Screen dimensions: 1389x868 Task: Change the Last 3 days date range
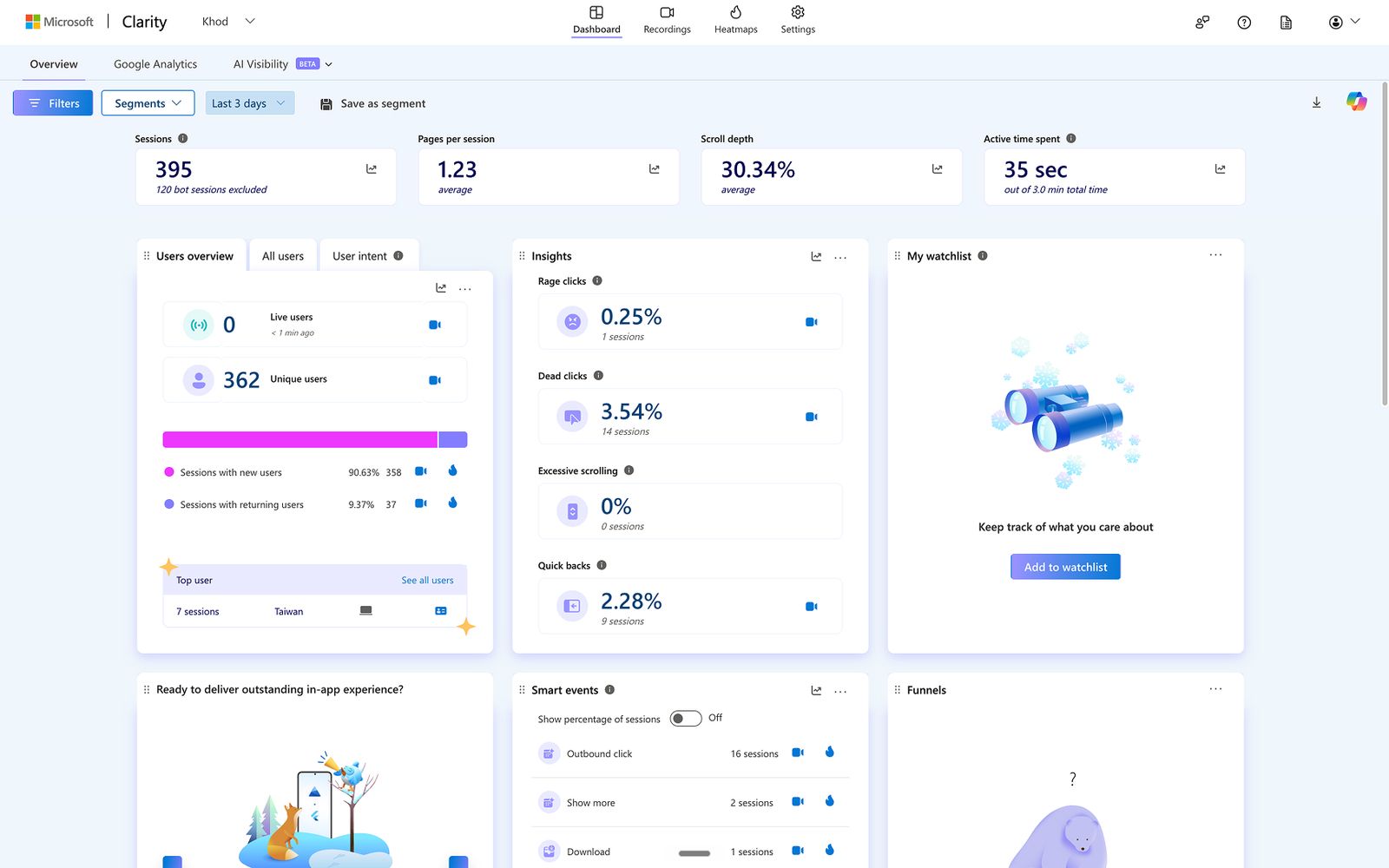(250, 103)
